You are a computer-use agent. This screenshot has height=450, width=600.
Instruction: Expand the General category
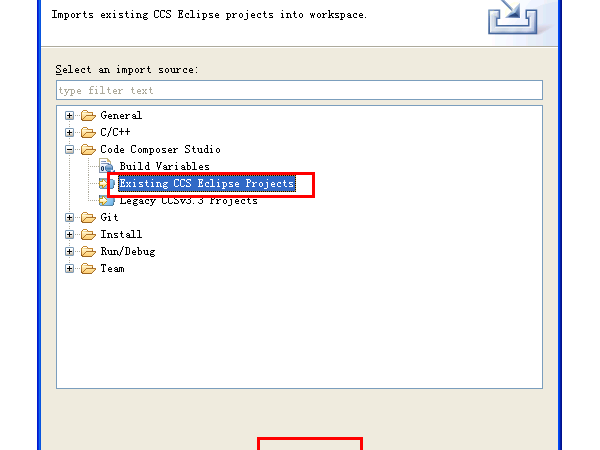tap(70, 115)
